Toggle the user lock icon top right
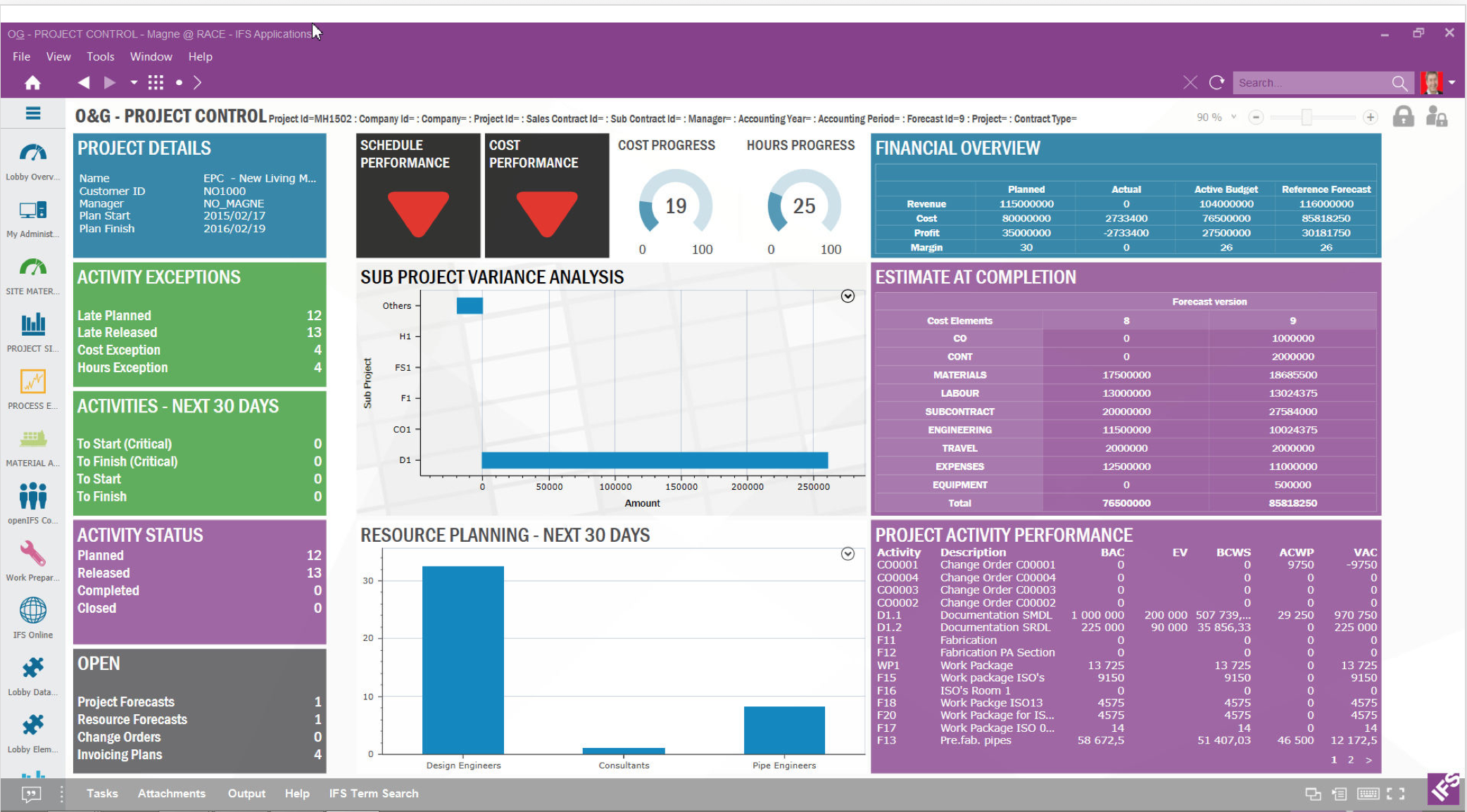The image size is (1467, 812). click(1436, 117)
